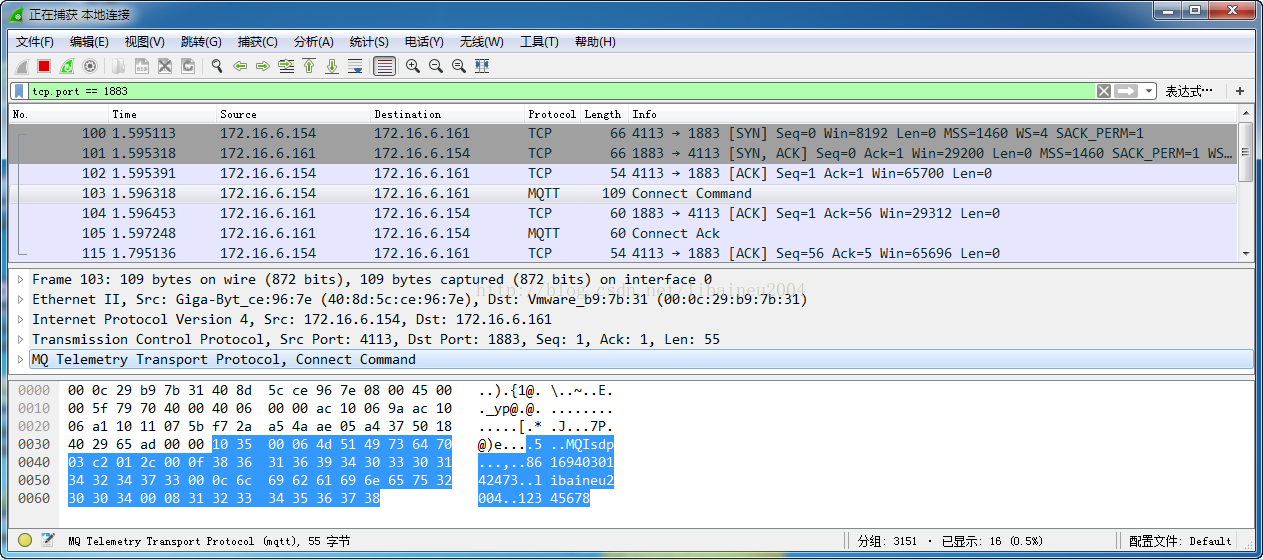This screenshot has height=559, width=1263.
Task: Expand Internet Protocol Version 4 row
Action: 21,319
